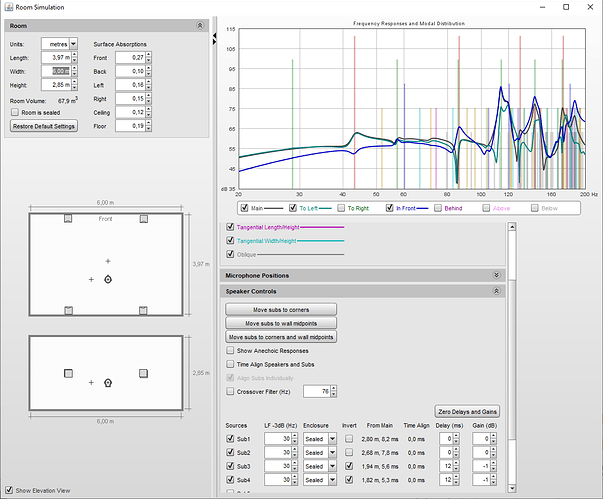Click the listener head icon in plan view

pyautogui.click(x=108, y=278)
